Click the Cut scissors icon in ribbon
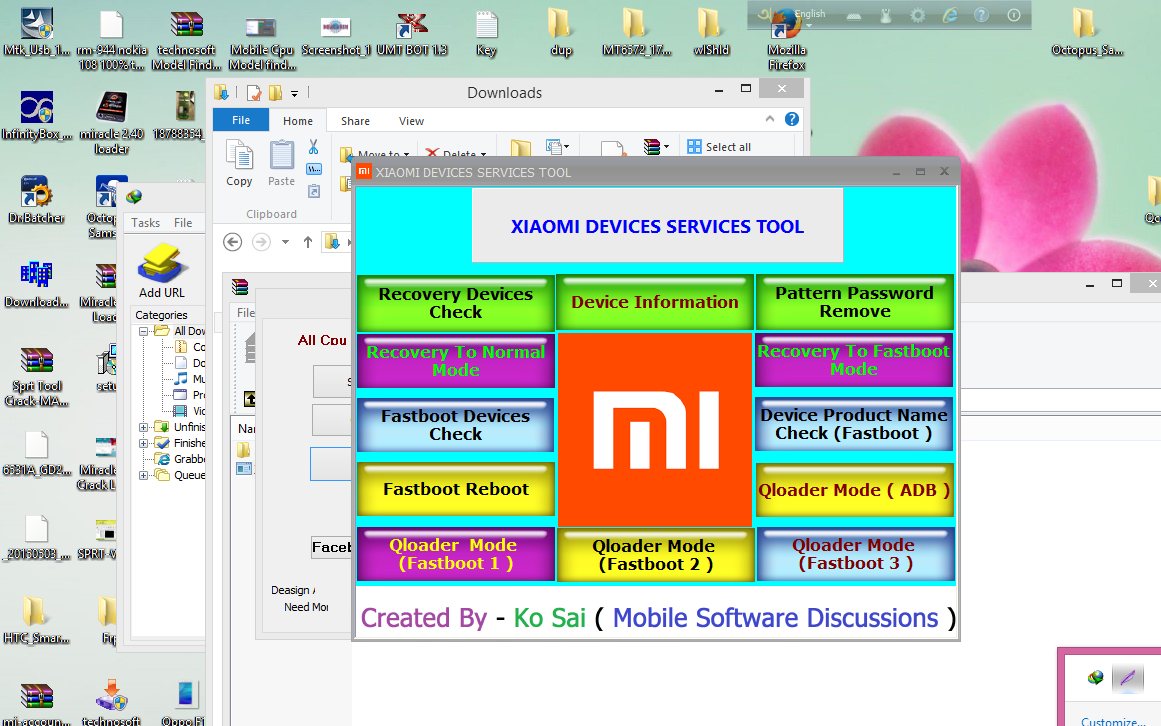 click(314, 147)
